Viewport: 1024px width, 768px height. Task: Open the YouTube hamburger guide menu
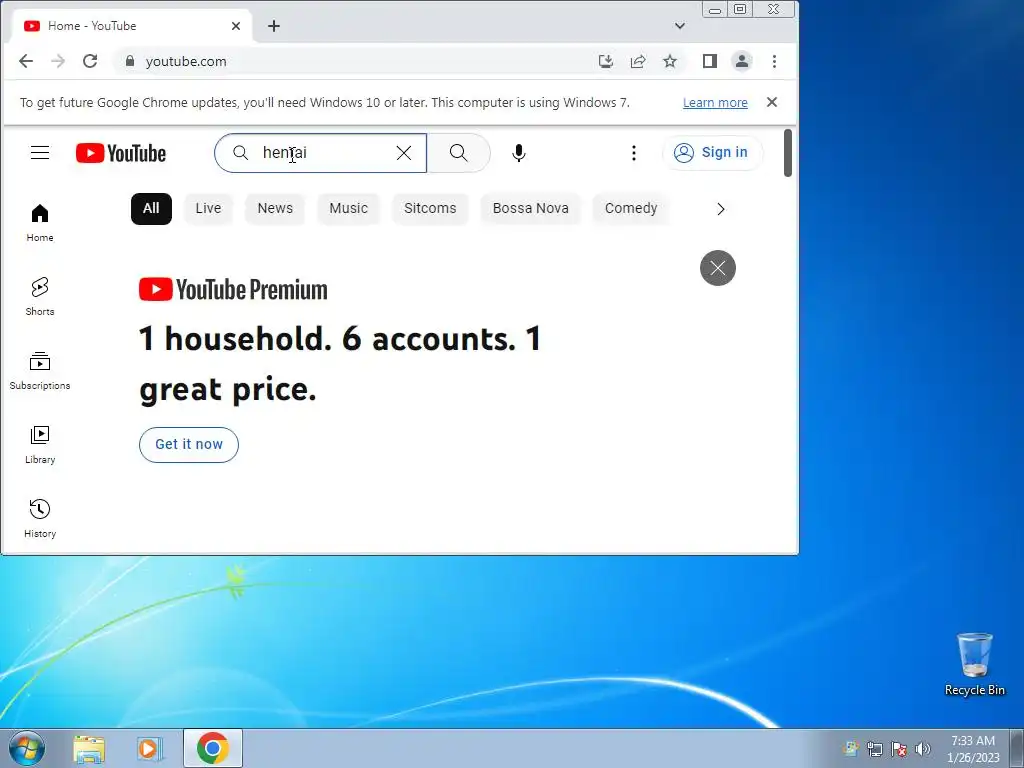coord(40,153)
